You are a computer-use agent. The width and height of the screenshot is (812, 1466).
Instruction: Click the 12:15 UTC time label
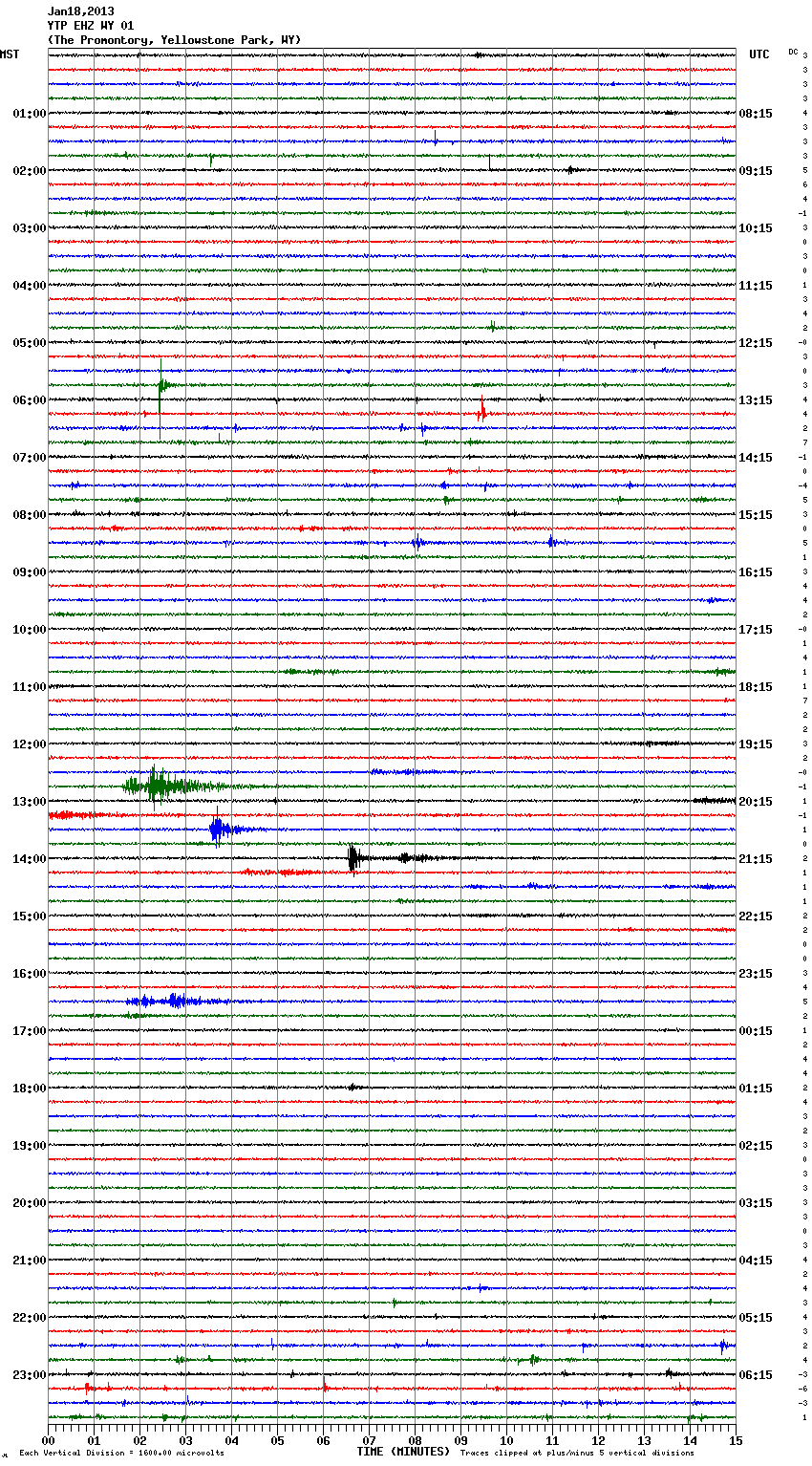pos(756,343)
